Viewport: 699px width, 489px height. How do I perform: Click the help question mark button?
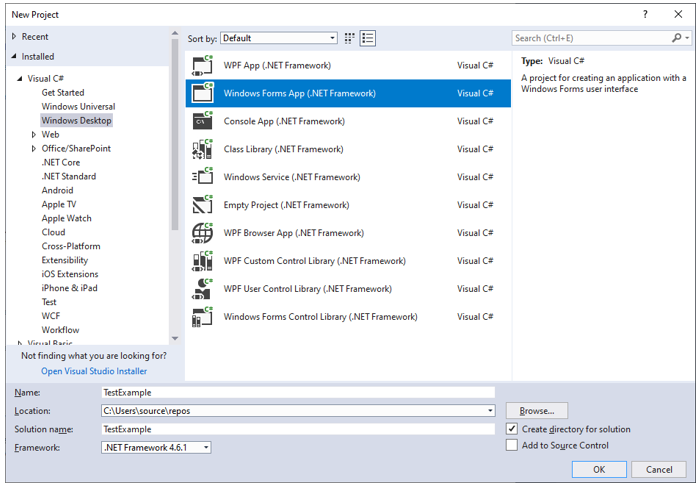[x=645, y=14]
